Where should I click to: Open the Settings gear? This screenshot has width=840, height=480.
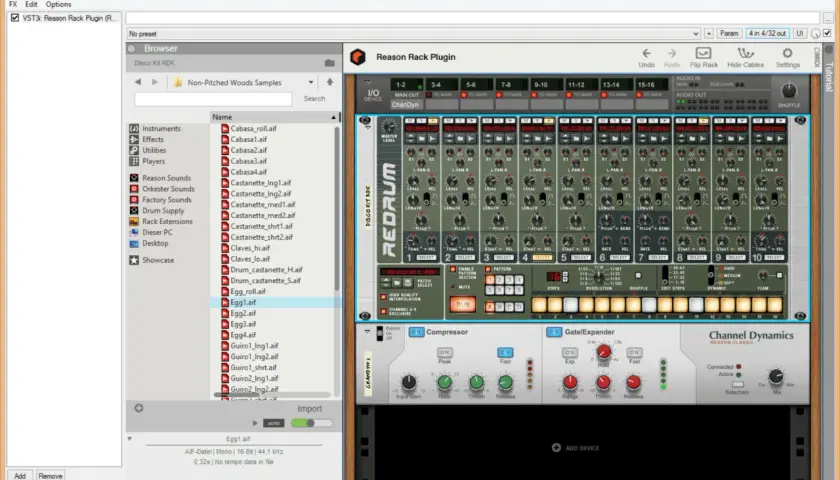[x=788, y=53]
